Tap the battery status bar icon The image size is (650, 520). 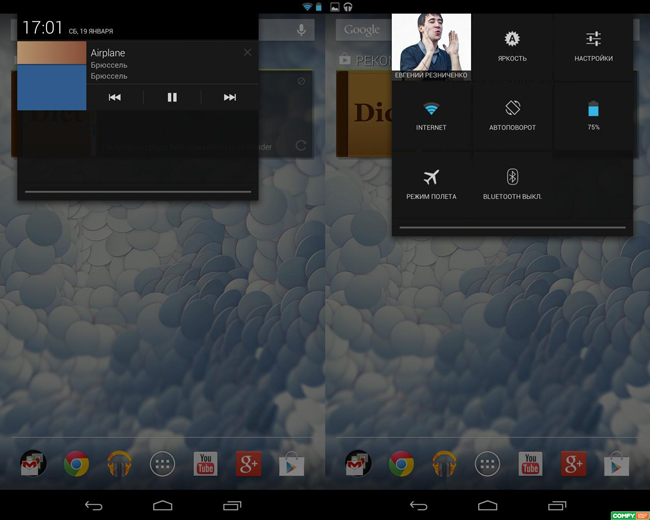click(x=318, y=7)
